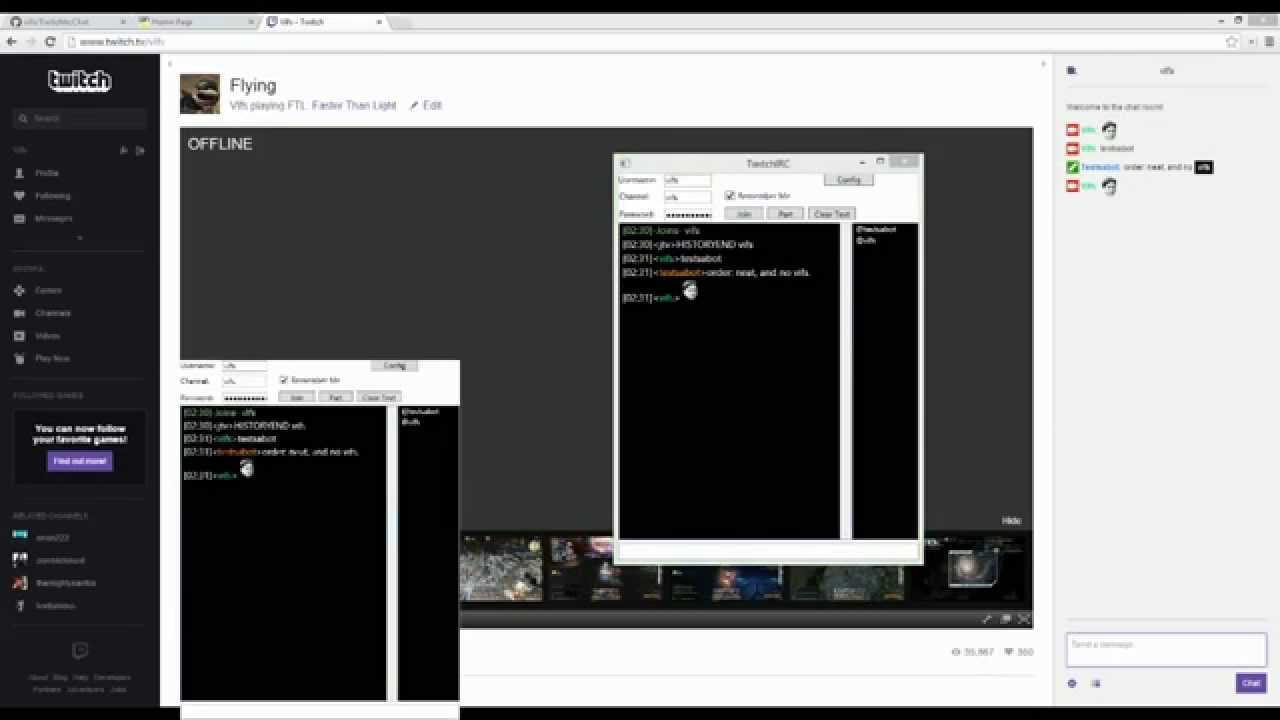Click the Twitch glitch icon above footer links

80,651
